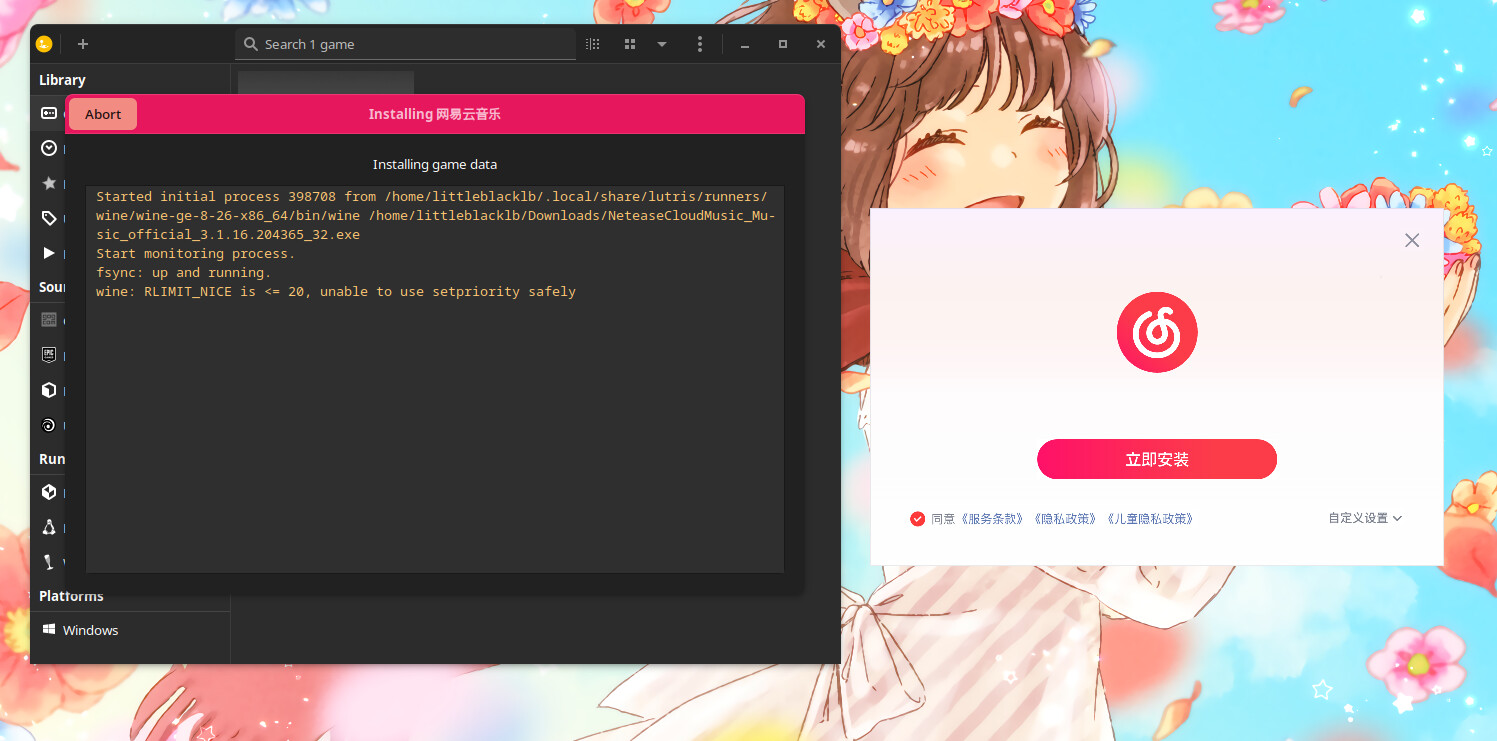Select the cube icon under Sources

pos(49,390)
